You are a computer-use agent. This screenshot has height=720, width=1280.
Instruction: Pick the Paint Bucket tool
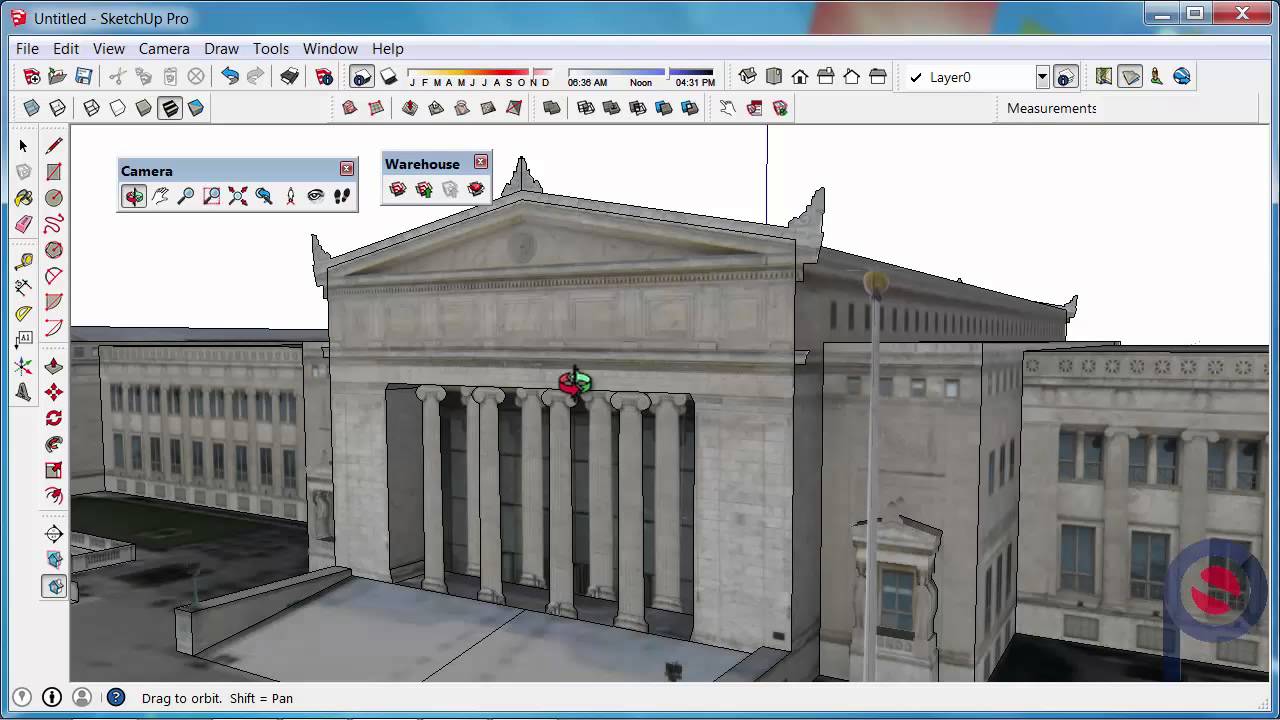(x=24, y=198)
